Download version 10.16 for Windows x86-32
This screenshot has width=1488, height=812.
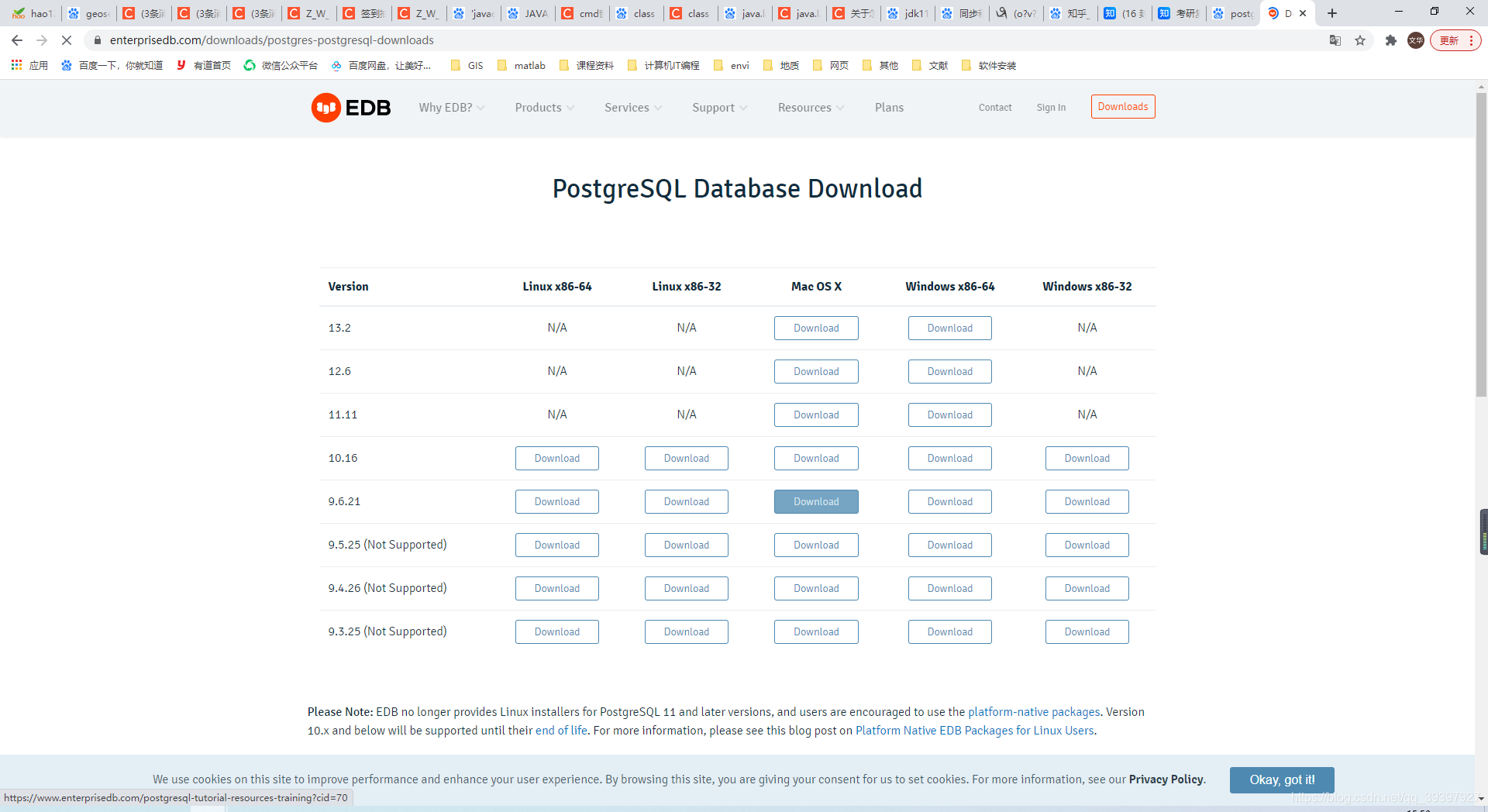pos(1087,458)
